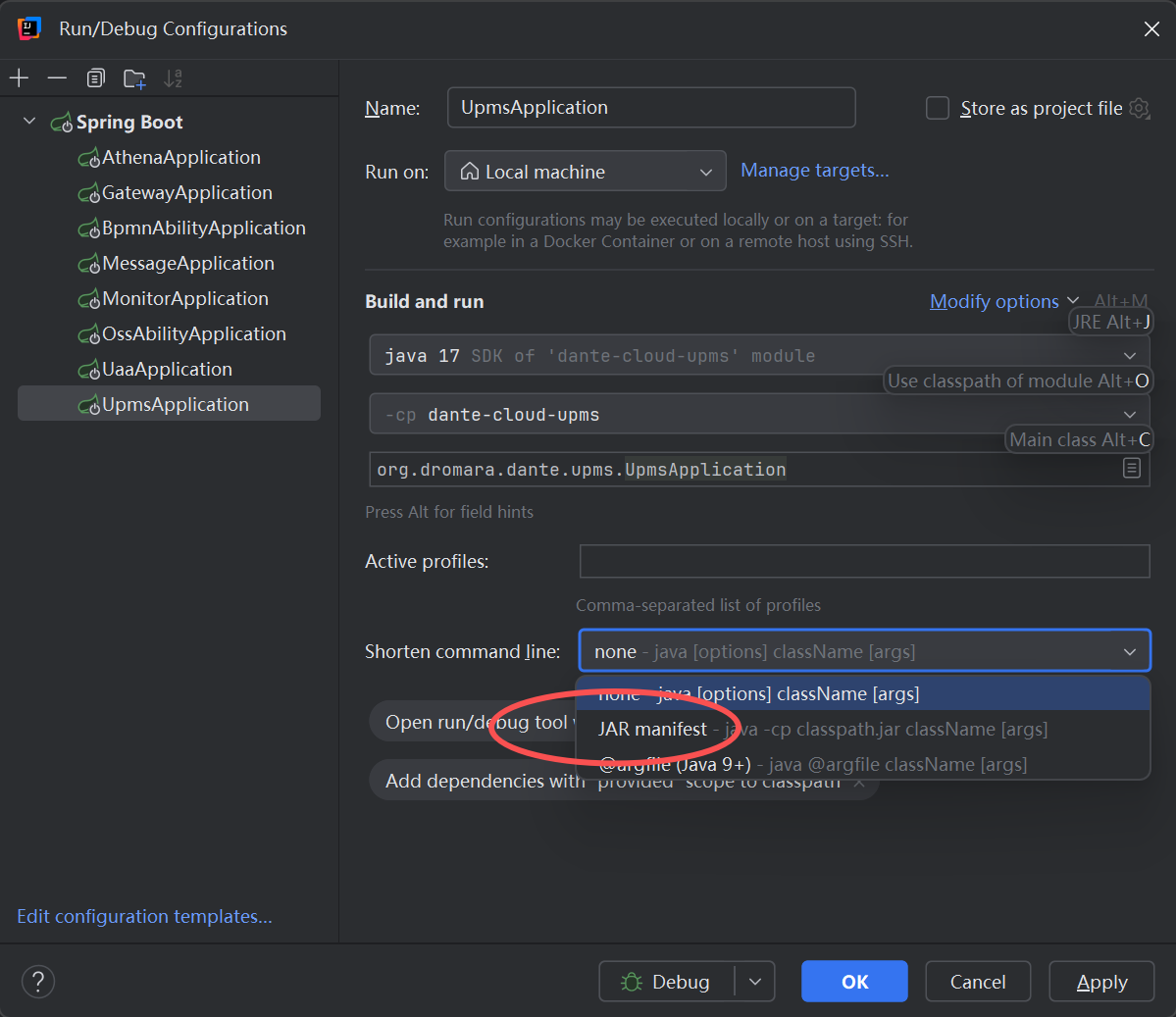Screen dimensions: 1176x1017
Task: Click the expand icon in main class field
Action: click(1131, 469)
